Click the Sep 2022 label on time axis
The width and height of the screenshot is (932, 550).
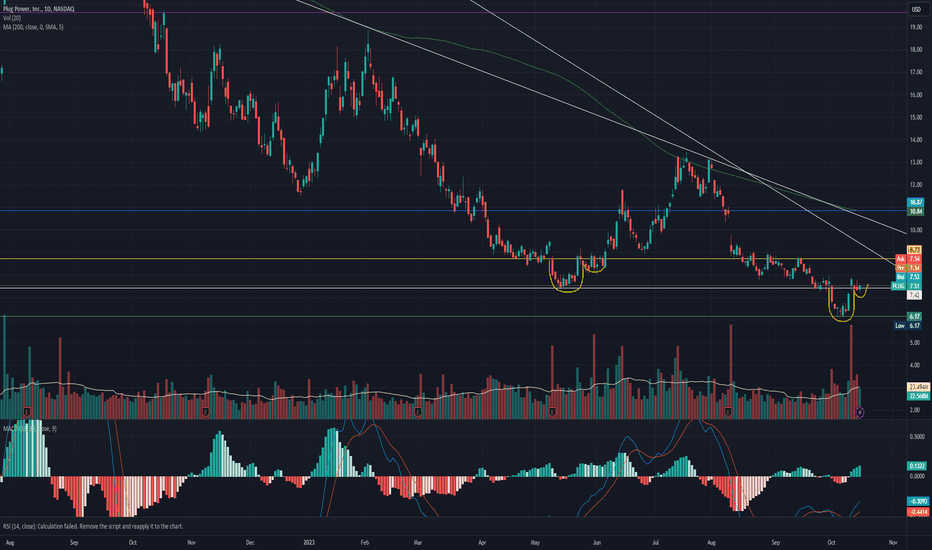74,542
